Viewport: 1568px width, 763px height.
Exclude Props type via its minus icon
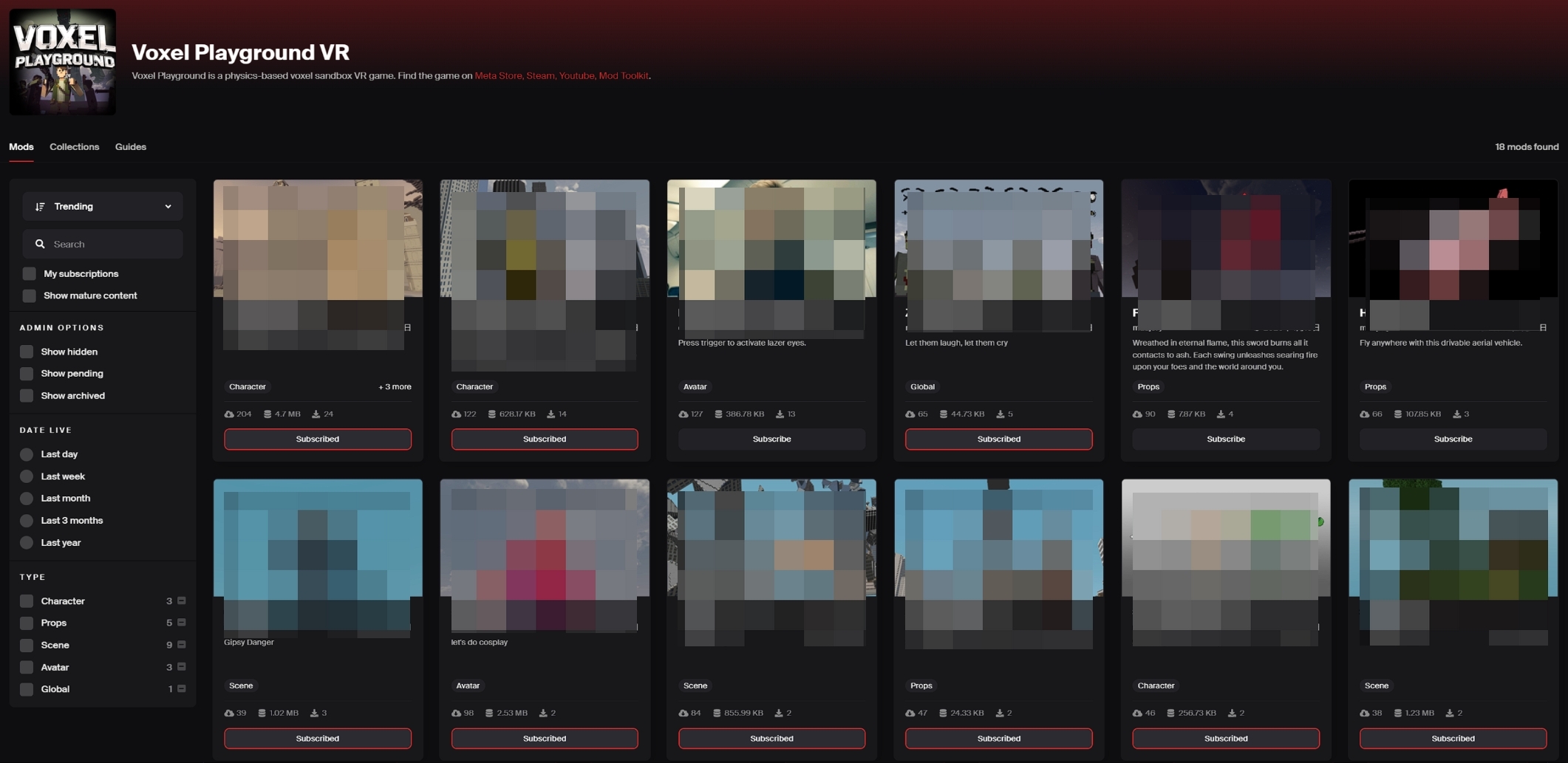182,623
